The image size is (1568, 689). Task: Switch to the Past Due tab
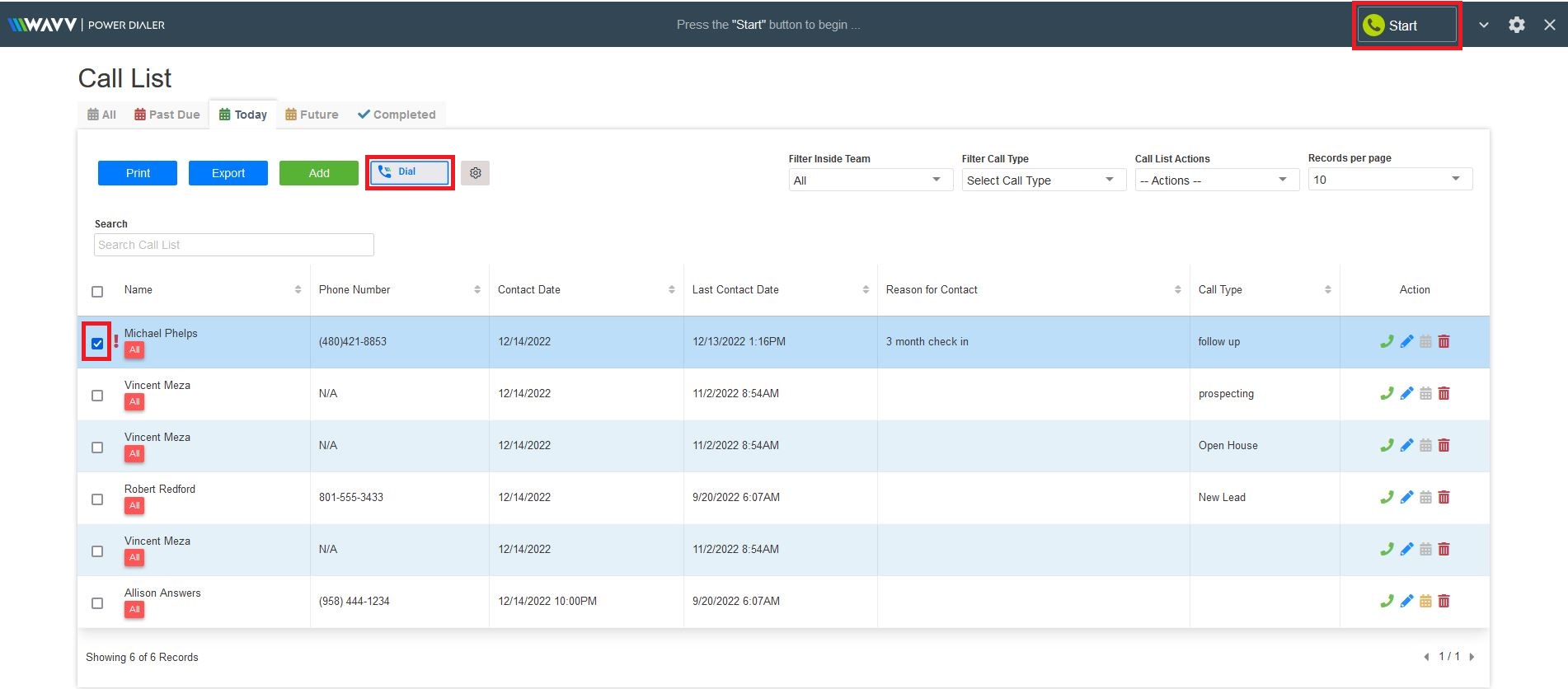coord(167,115)
